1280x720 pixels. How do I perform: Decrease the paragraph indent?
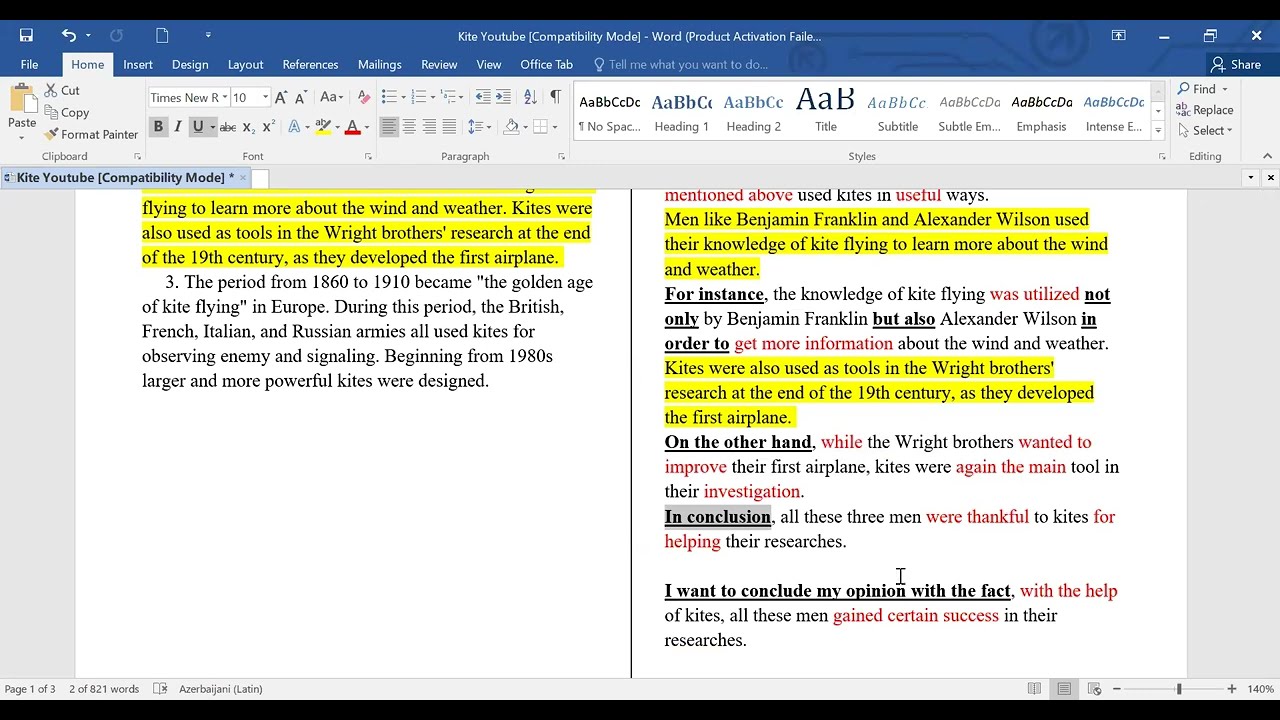483,97
